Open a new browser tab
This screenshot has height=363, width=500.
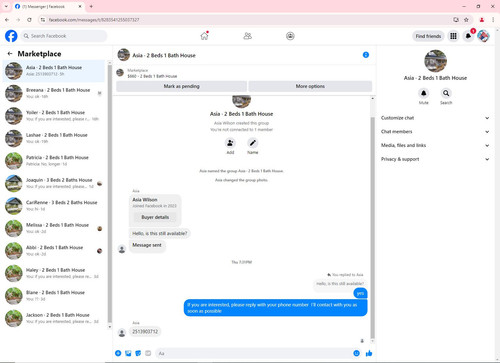91,6
